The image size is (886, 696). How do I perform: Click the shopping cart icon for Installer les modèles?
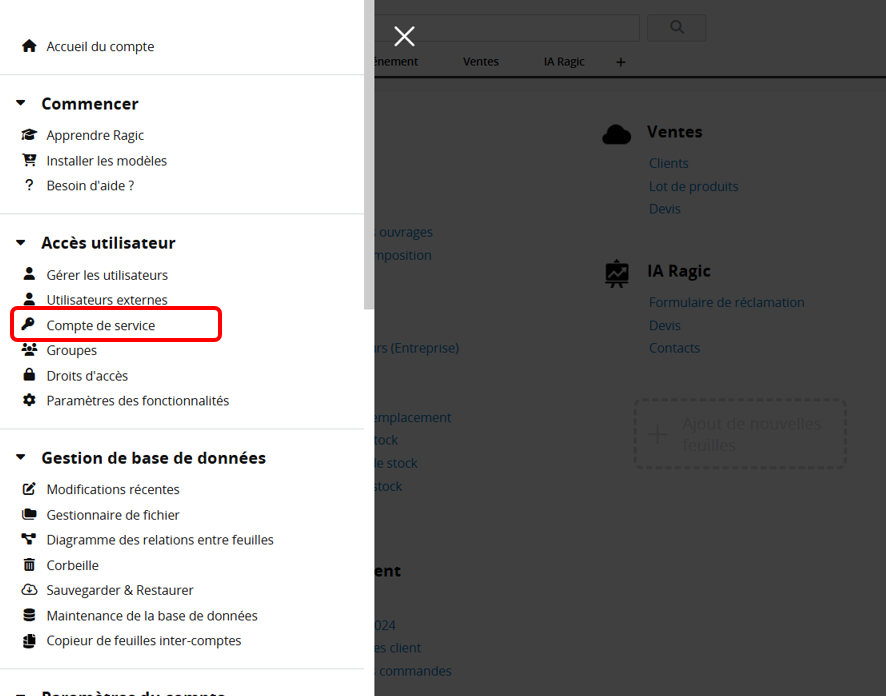[29, 160]
